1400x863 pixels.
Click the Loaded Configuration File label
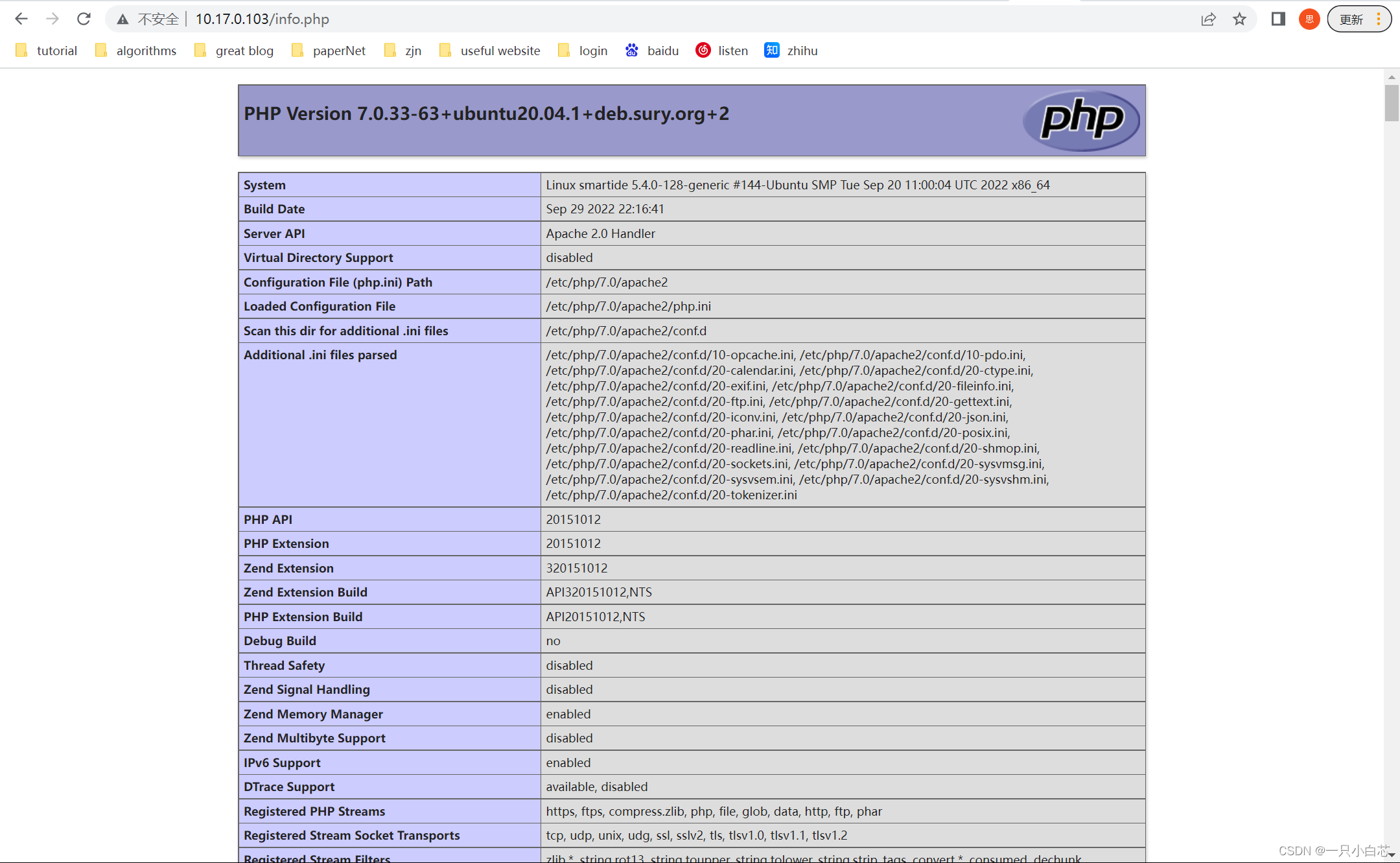[320, 307]
